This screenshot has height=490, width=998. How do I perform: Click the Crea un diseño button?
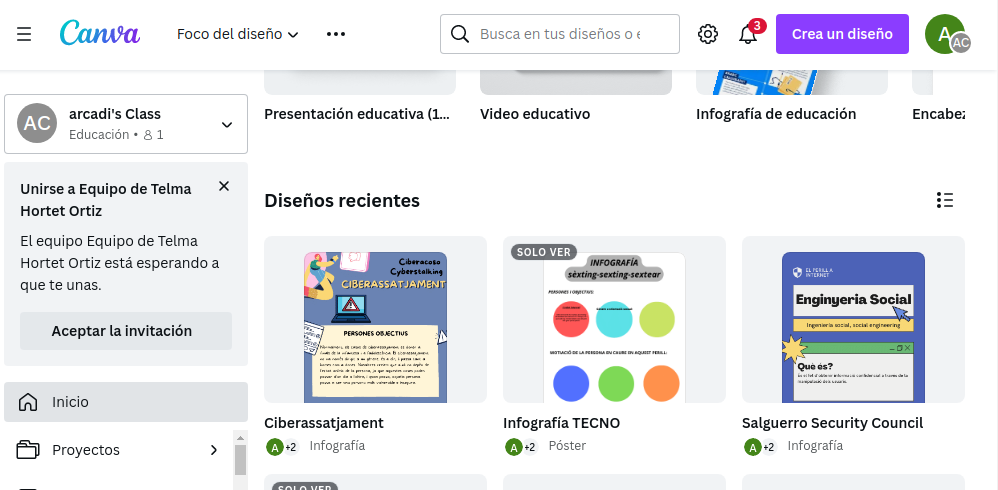(842, 34)
